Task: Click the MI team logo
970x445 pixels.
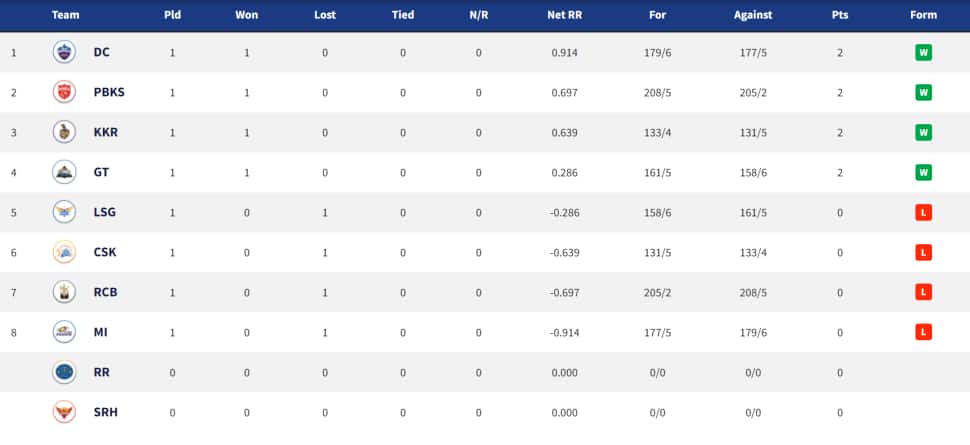Action: point(64,332)
